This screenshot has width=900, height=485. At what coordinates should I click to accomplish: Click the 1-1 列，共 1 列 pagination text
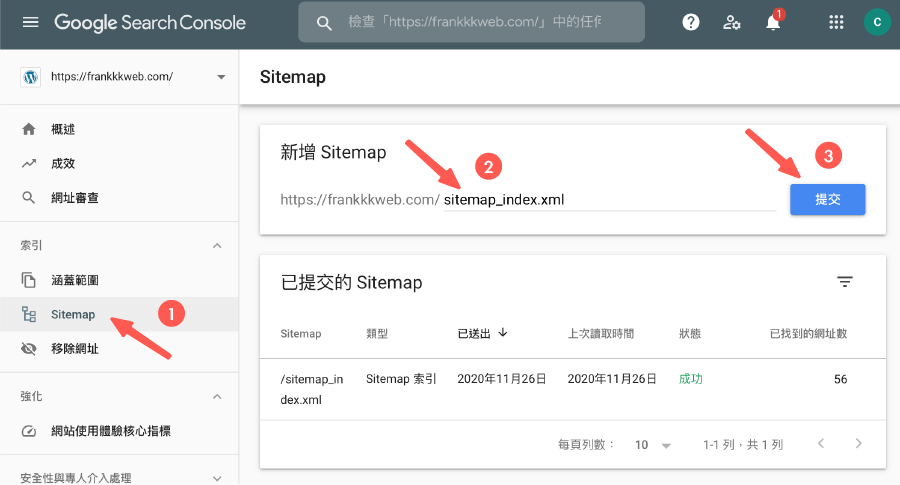coord(743,445)
